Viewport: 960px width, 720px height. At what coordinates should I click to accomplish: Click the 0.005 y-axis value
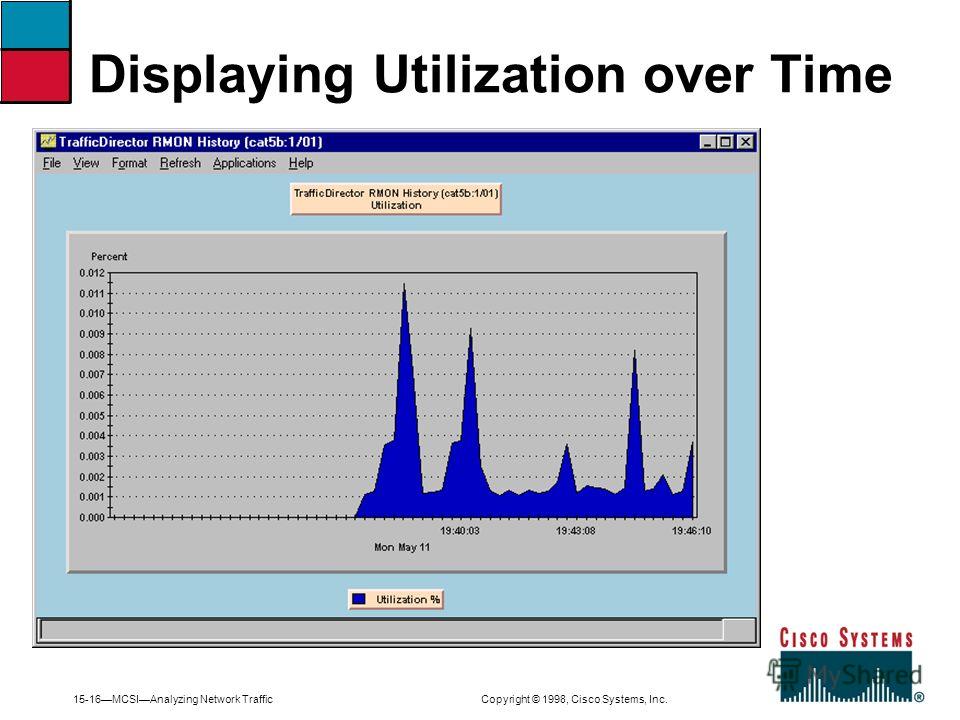point(92,416)
